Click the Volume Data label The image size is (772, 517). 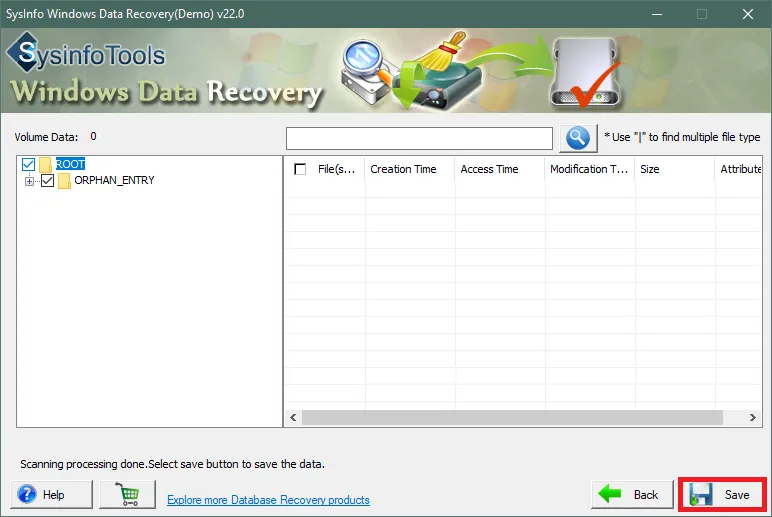point(46,137)
